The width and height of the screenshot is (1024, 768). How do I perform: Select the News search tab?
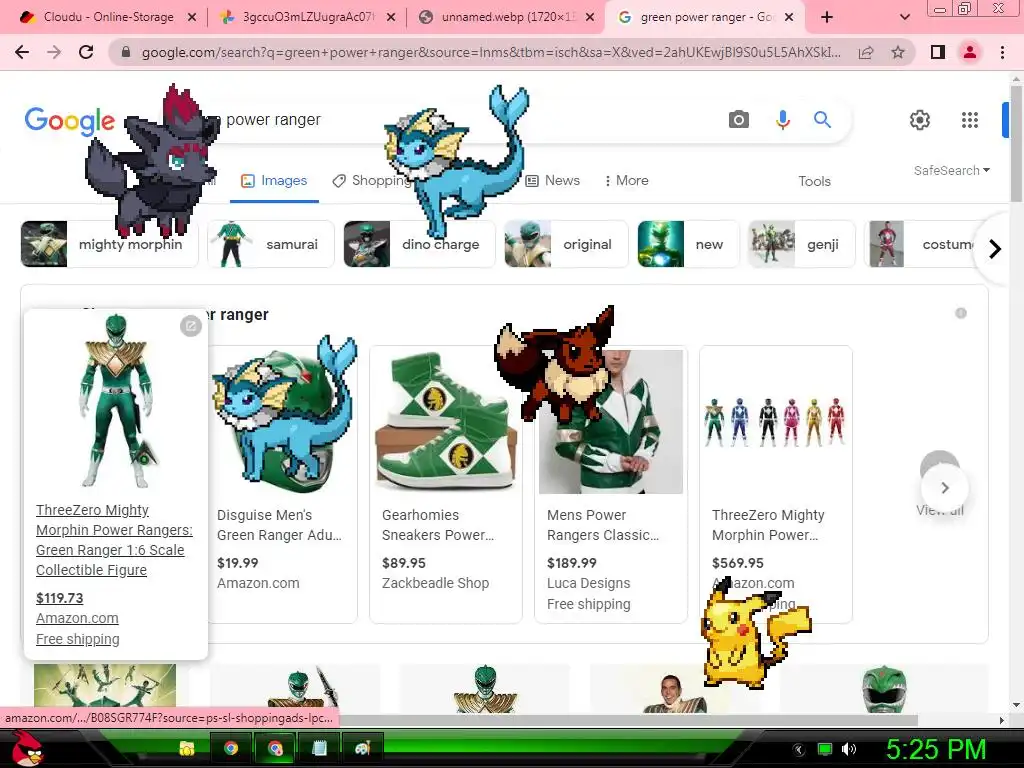[552, 181]
